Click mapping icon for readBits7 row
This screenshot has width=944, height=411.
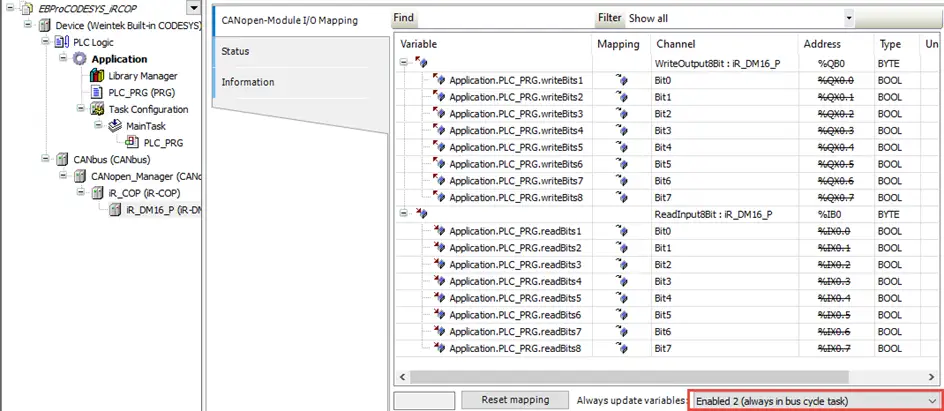click(x=621, y=332)
